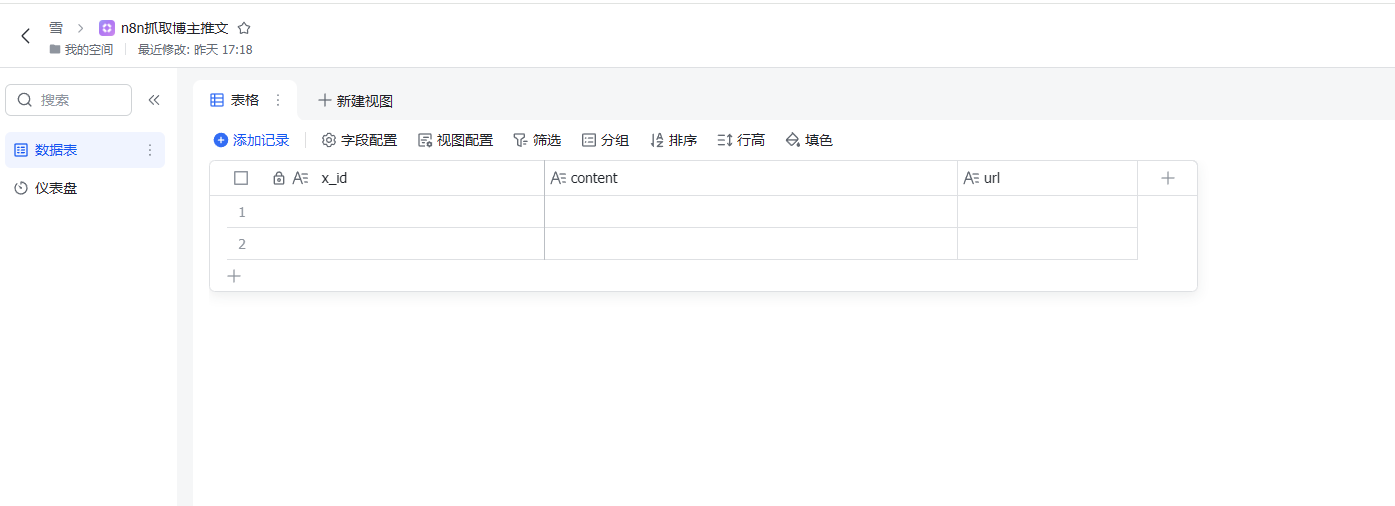The width and height of the screenshot is (1395, 506).
Task: Click the 添加记录 button
Action: tap(251, 140)
